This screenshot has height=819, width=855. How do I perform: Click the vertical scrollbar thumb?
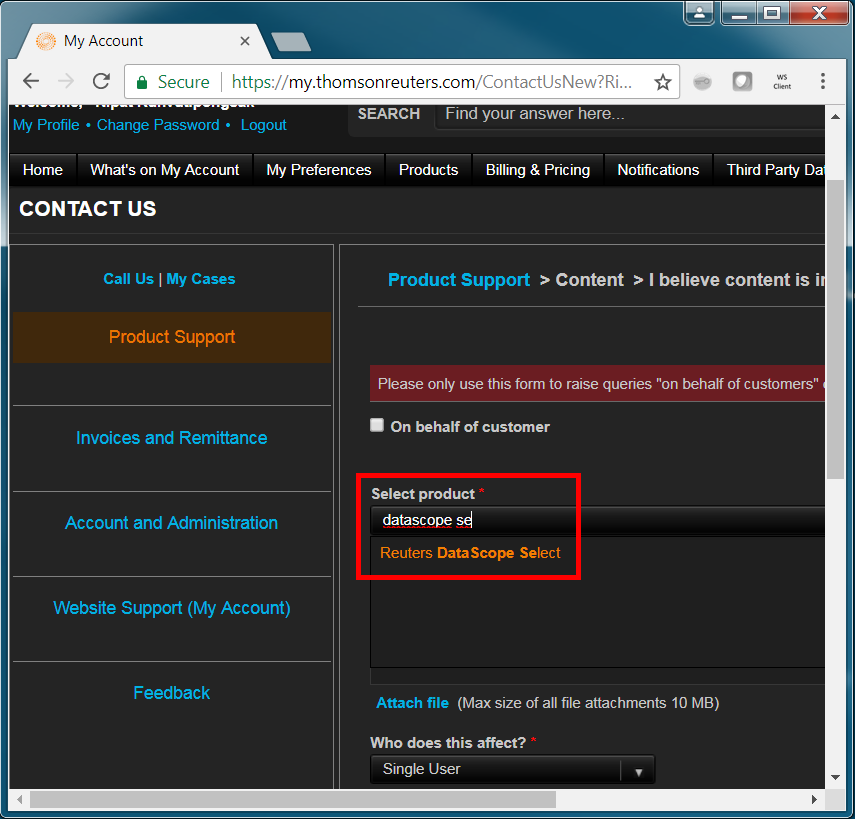pos(835,329)
